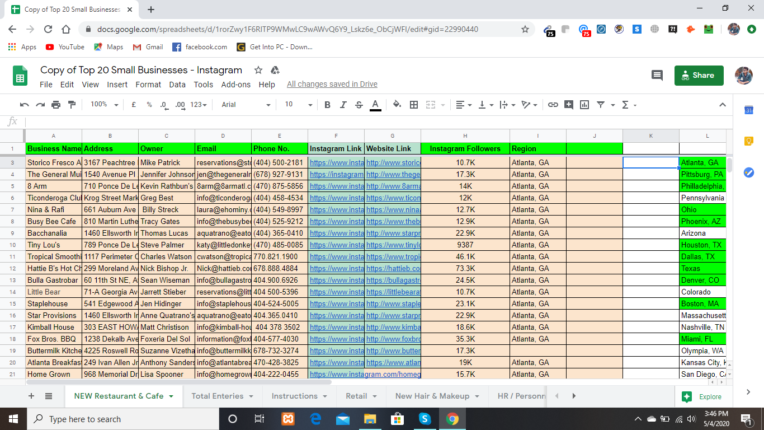Viewport: 764px width, 430px height.
Task: Click the Redo icon in the toolbar
Action: point(40,105)
